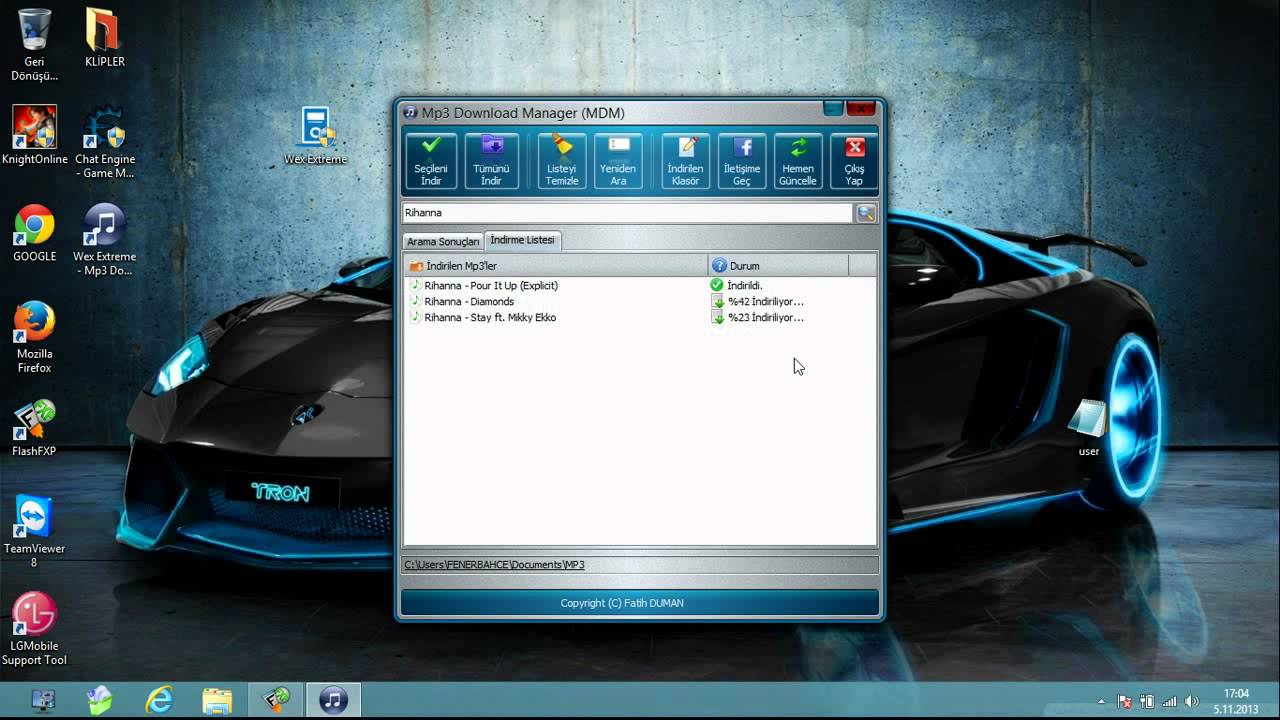
Task: Open the Geri Dönüşüm recycle bin icon
Action: point(35,45)
